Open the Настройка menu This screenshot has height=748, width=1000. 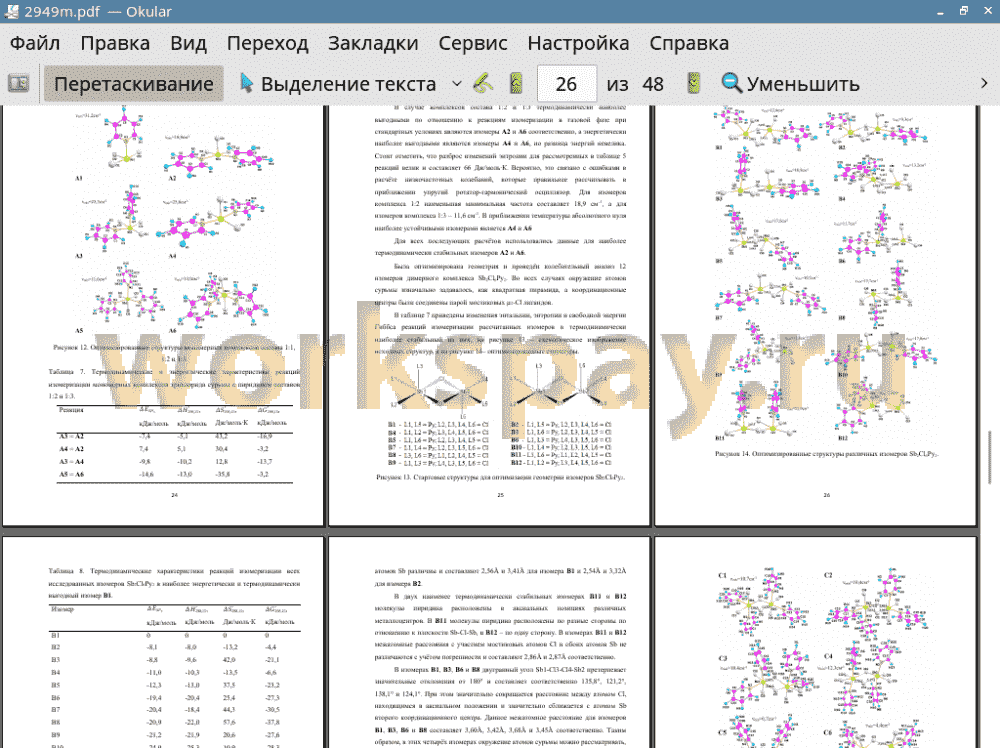[x=578, y=43]
